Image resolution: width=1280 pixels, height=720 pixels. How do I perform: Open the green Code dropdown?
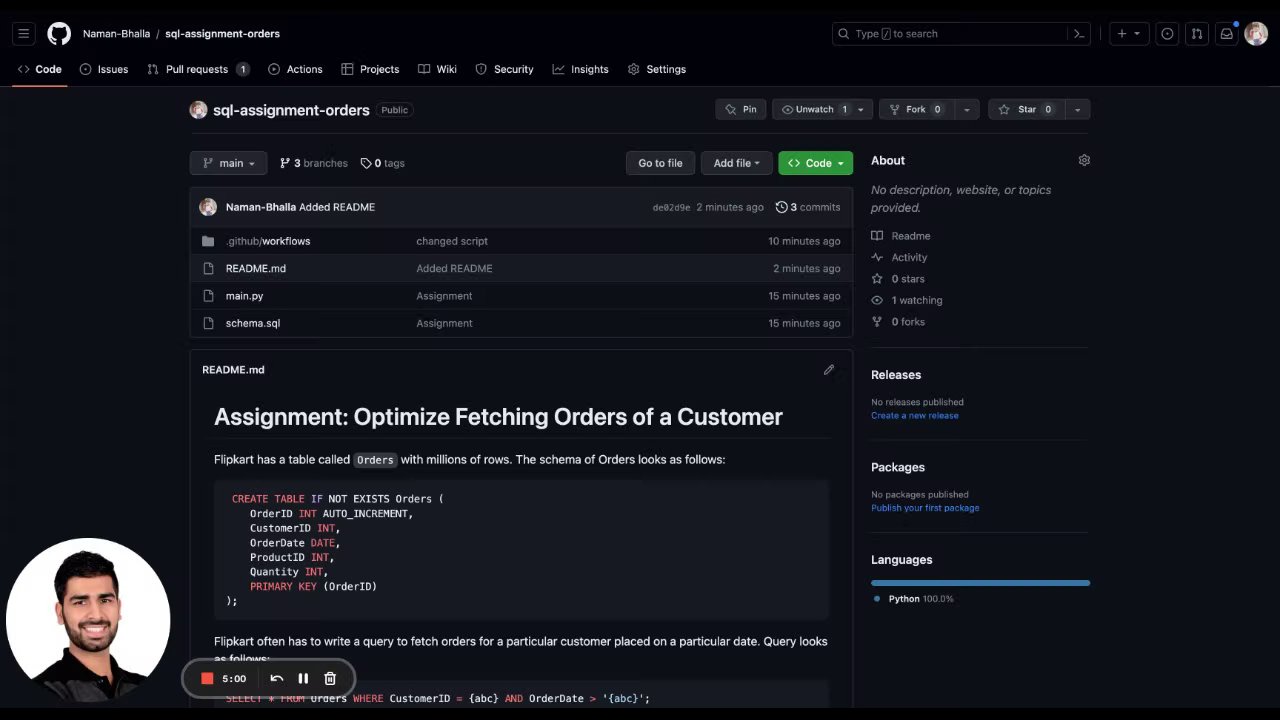(816, 163)
